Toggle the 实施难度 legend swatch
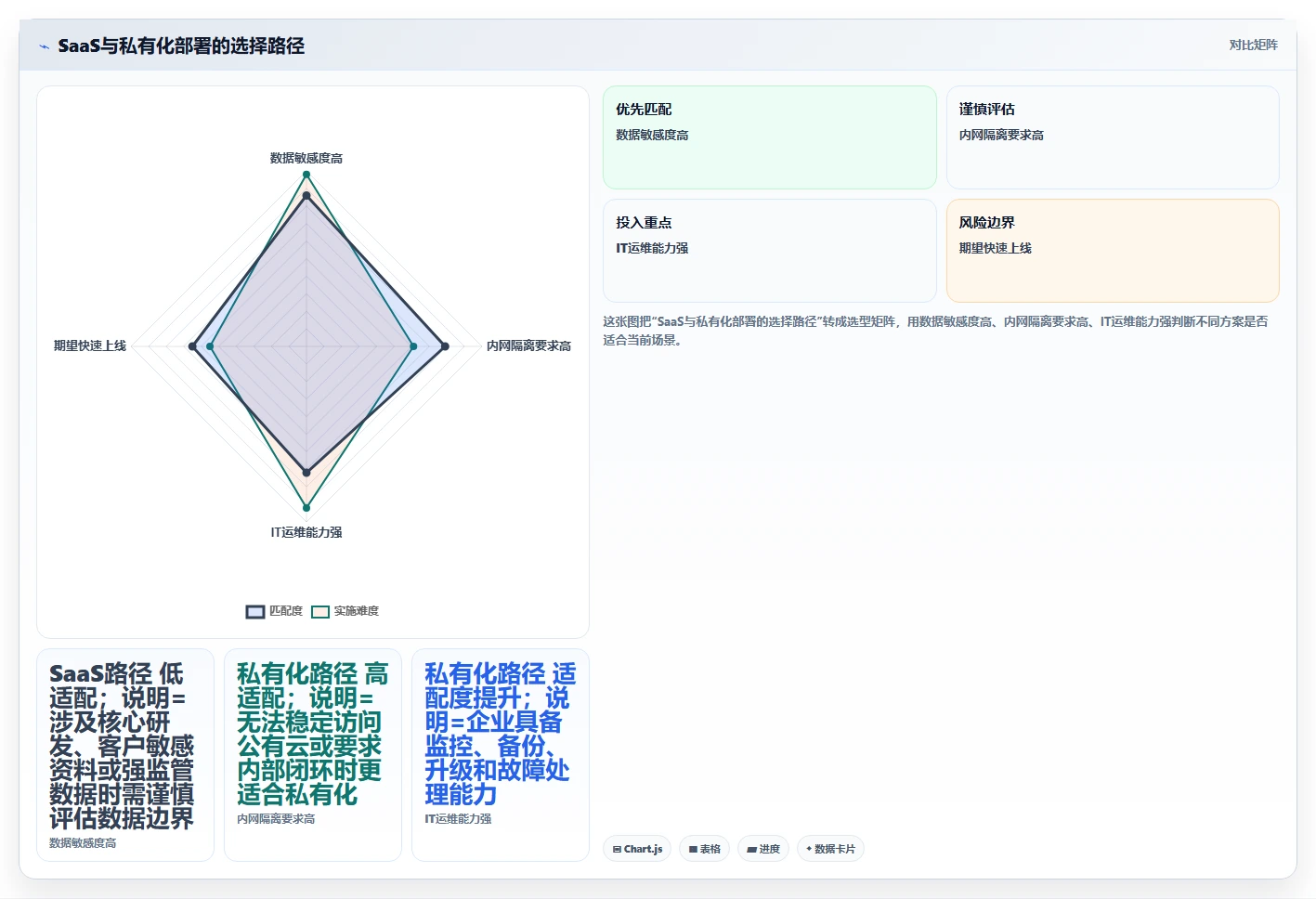1316x899 pixels. click(x=320, y=611)
